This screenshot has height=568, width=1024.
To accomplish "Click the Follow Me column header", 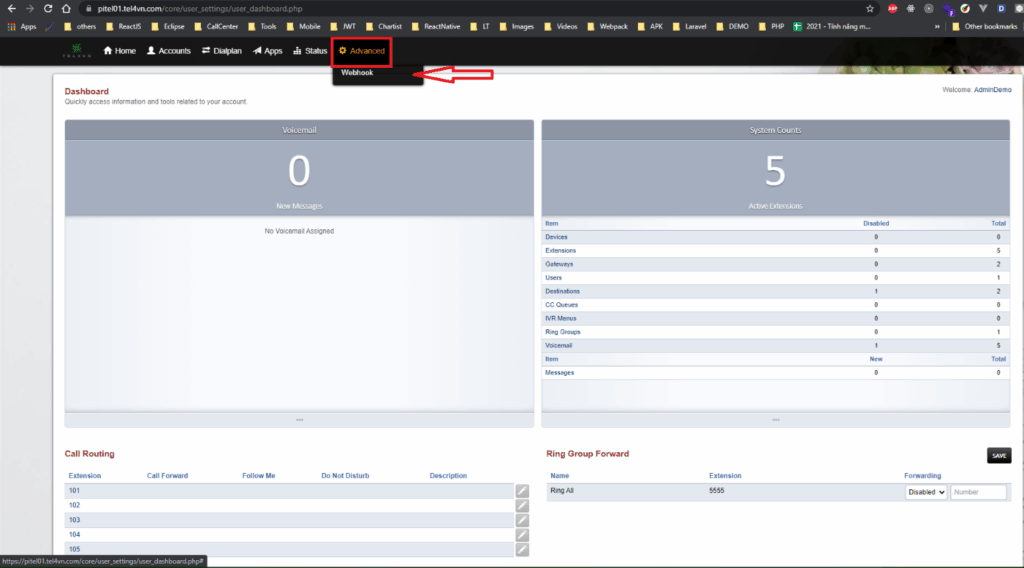I will coord(259,476).
